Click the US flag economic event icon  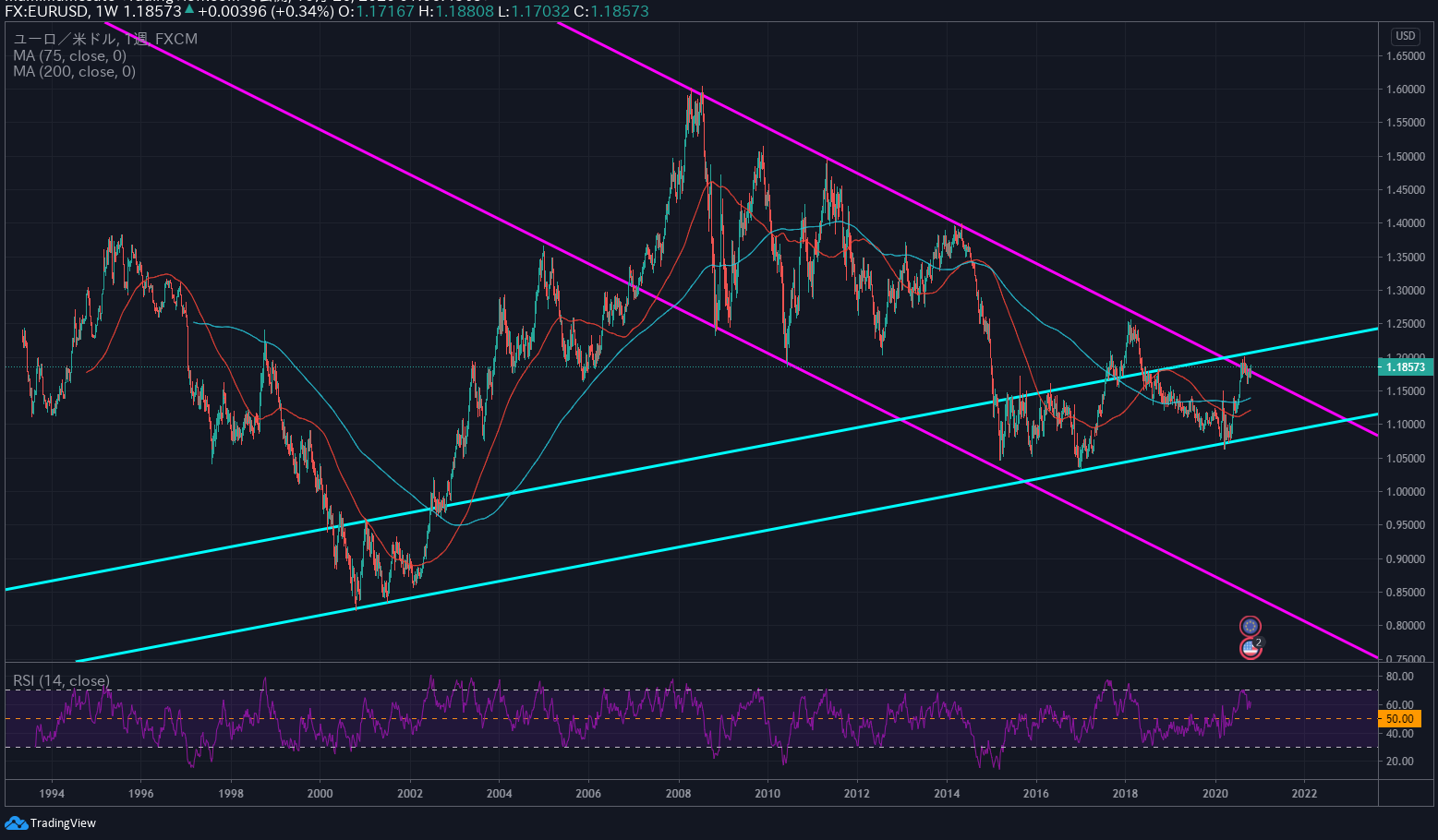[x=1250, y=649]
